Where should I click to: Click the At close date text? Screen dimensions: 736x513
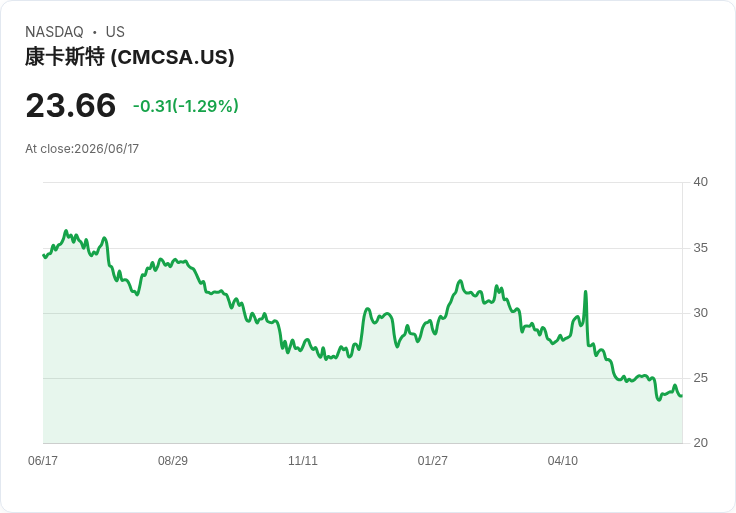coord(82,149)
